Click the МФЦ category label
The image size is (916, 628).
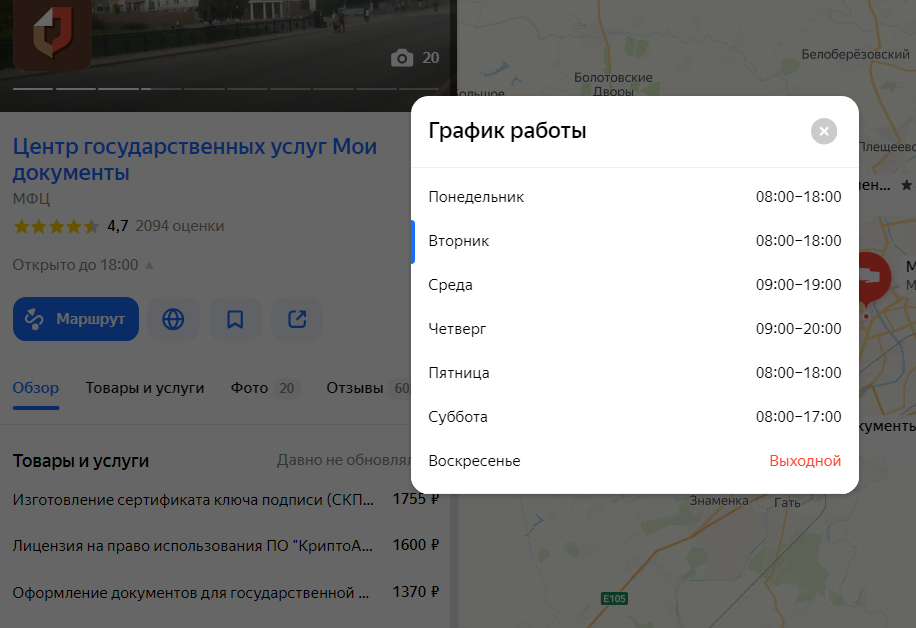pyautogui.click(x=32, y=199)
